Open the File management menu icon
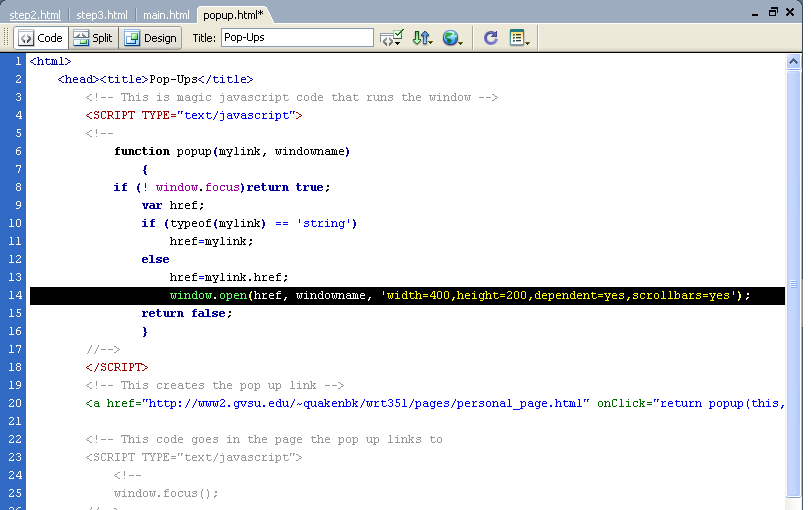Image resolution: width=811 pixels, height=510 pixels. (x=422, y=38)
